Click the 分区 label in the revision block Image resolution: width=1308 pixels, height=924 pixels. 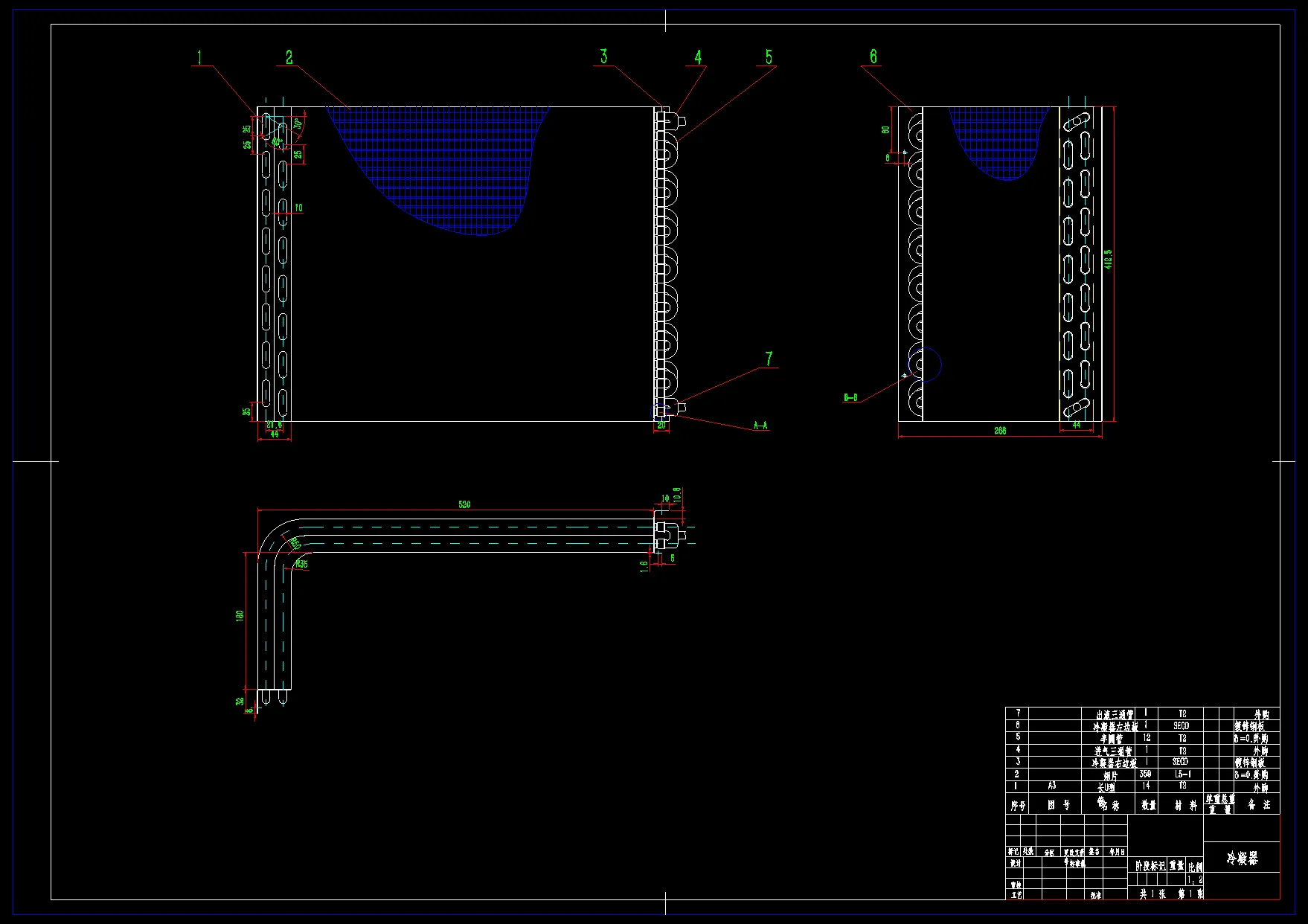click(1049, 853)
